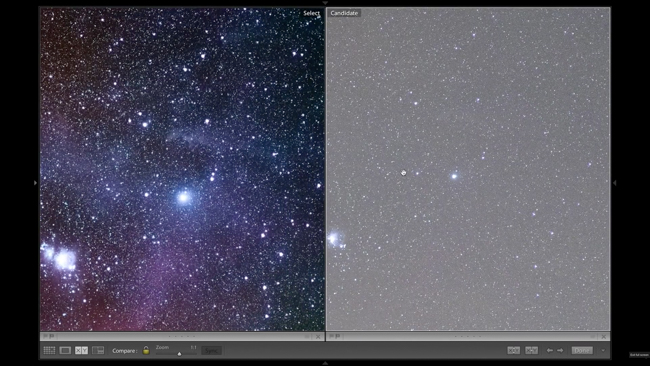Screen dimensions: 650x366
Task: Click the Make Select XY icon
Action: click(x=531, y=351)
